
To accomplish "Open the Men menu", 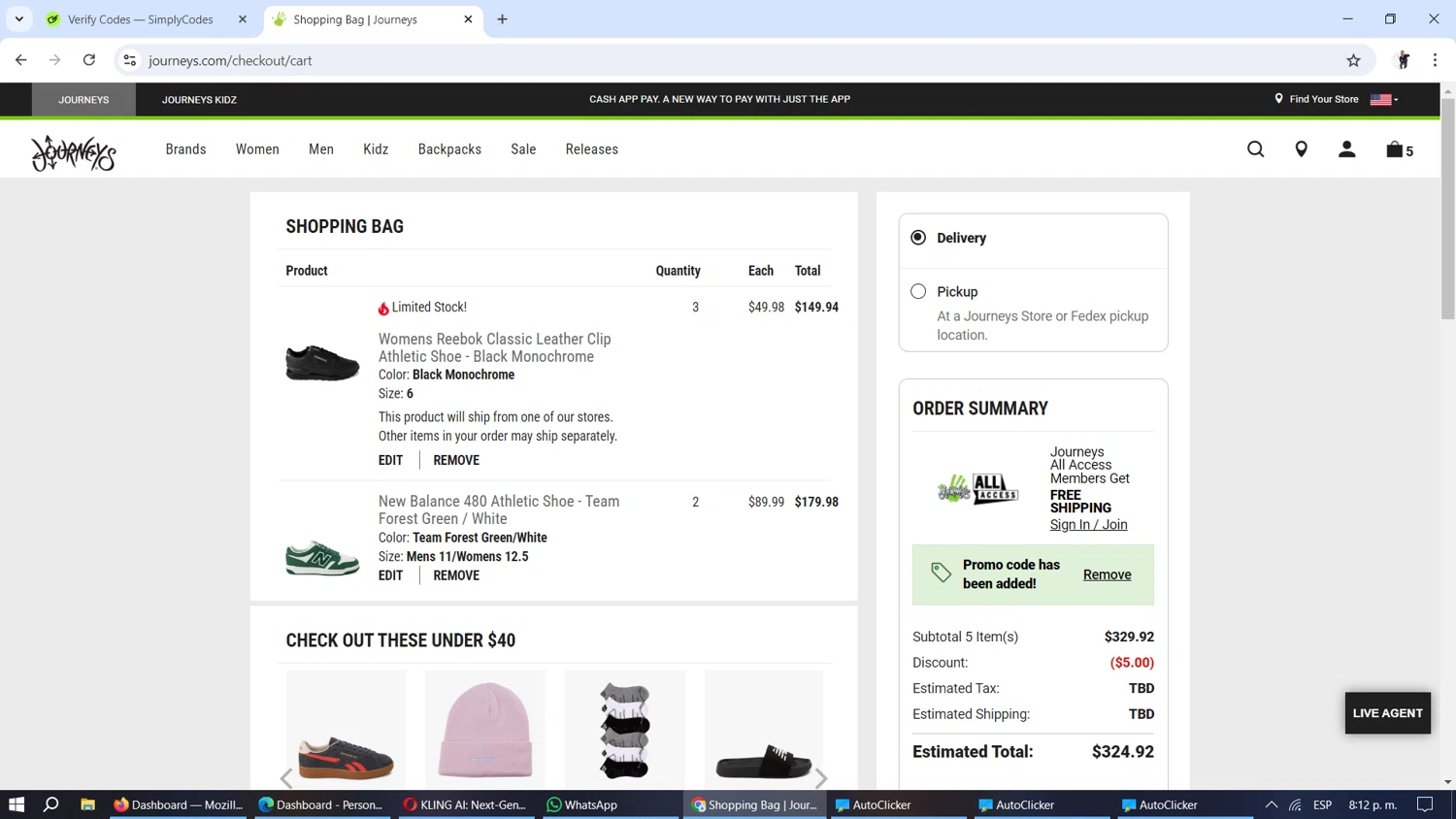I will 321,149.
